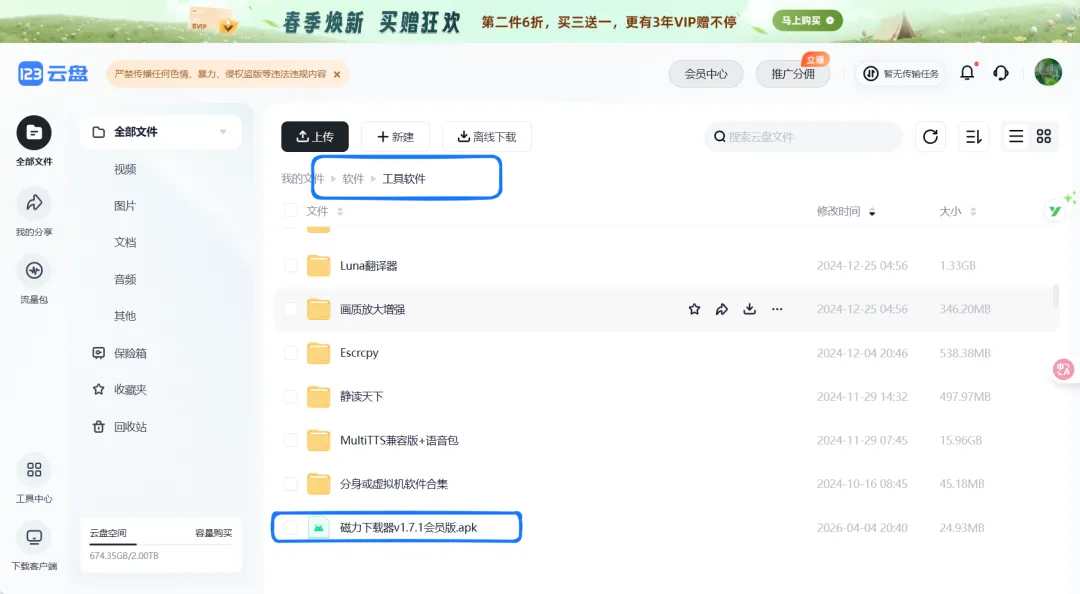This screenshot has width=1080, height=594.
Task: Open the sort options icon
Action: tap(973, 136)
